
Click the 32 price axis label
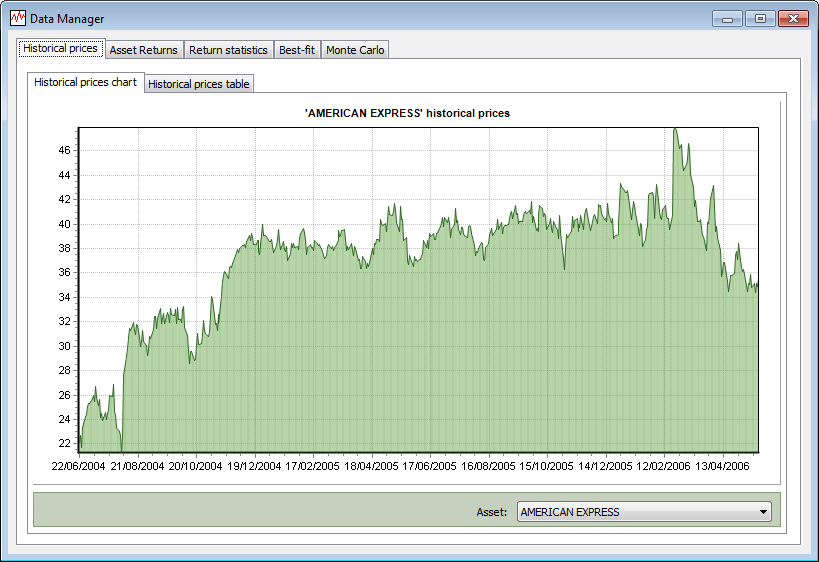click(x=64, y=322)
